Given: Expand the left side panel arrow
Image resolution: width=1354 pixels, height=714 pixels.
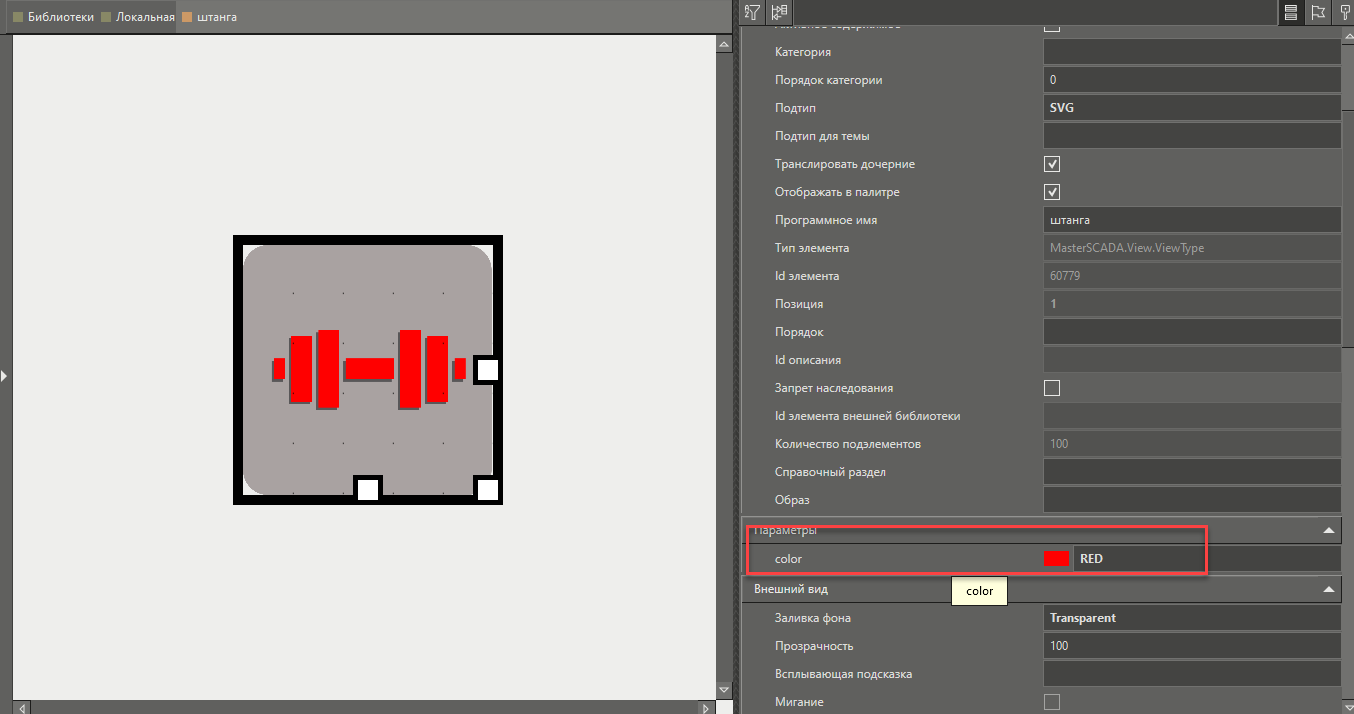Looking at the screenshot, I should pos(4,376).
